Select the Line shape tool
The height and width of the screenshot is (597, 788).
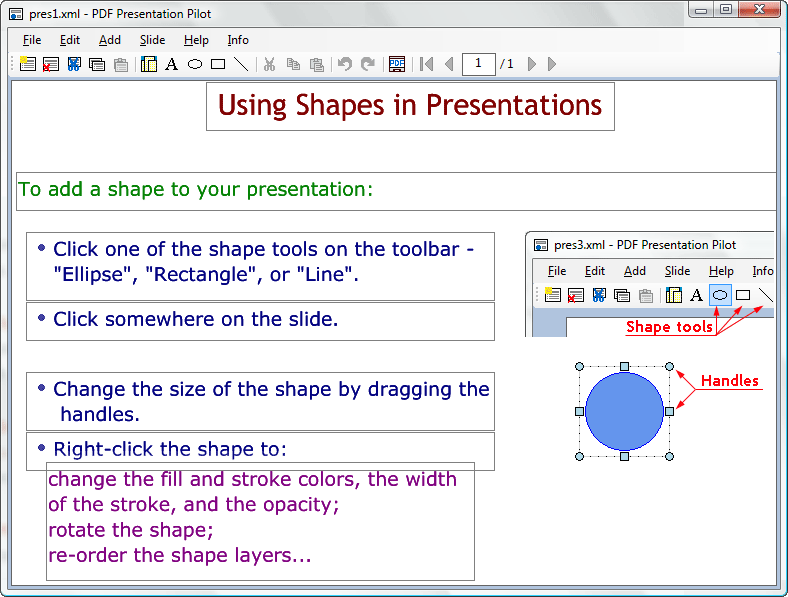point(241,64)
